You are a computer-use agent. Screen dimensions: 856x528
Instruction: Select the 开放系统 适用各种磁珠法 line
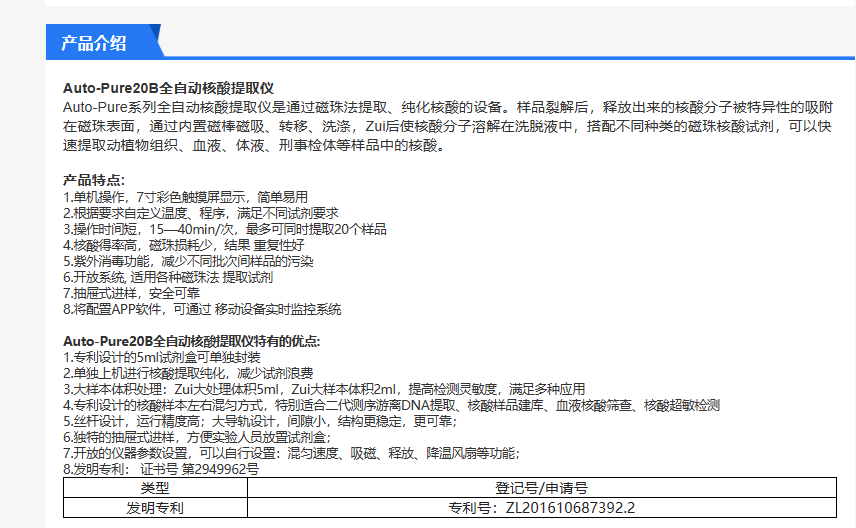click(167, 277)
